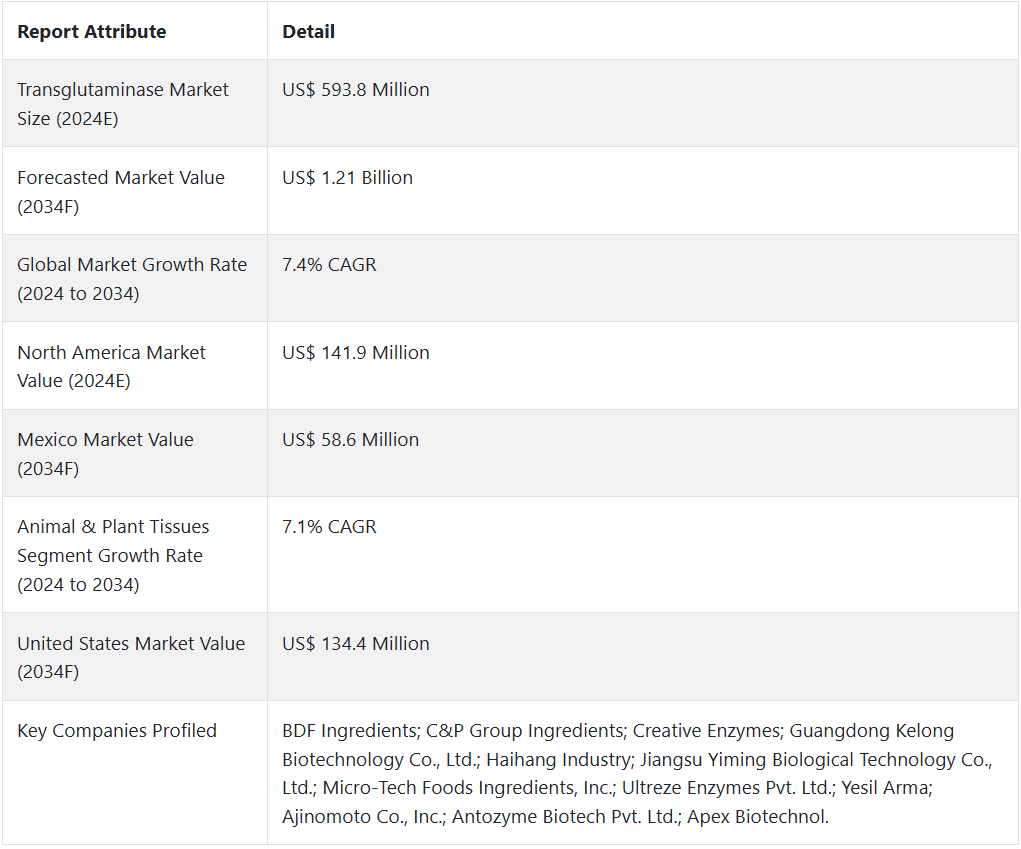Select the North America Market Value cell
This screenshot has height=849, width=1021.
coord(111,366)
